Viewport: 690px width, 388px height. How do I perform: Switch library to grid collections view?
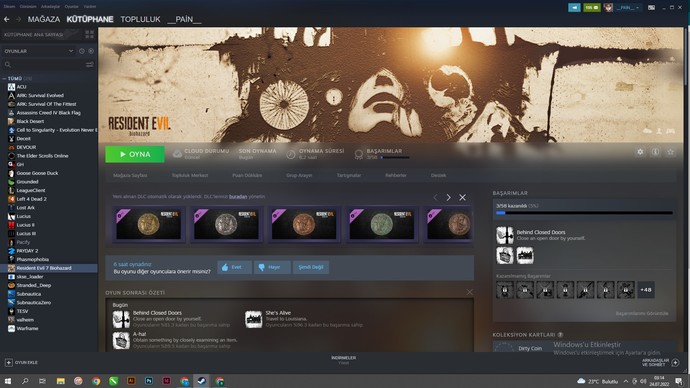89,34
